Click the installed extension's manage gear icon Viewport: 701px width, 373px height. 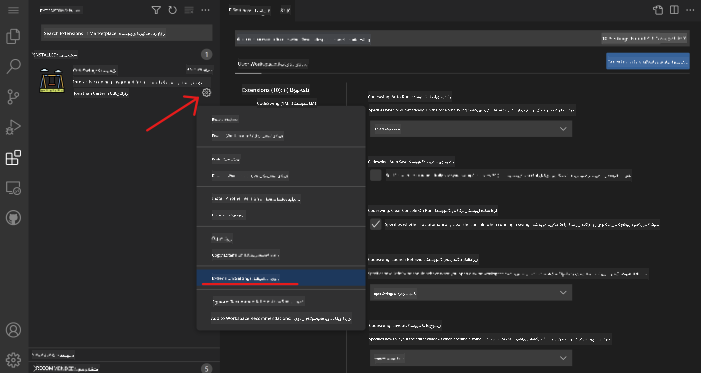click(206, 93)
